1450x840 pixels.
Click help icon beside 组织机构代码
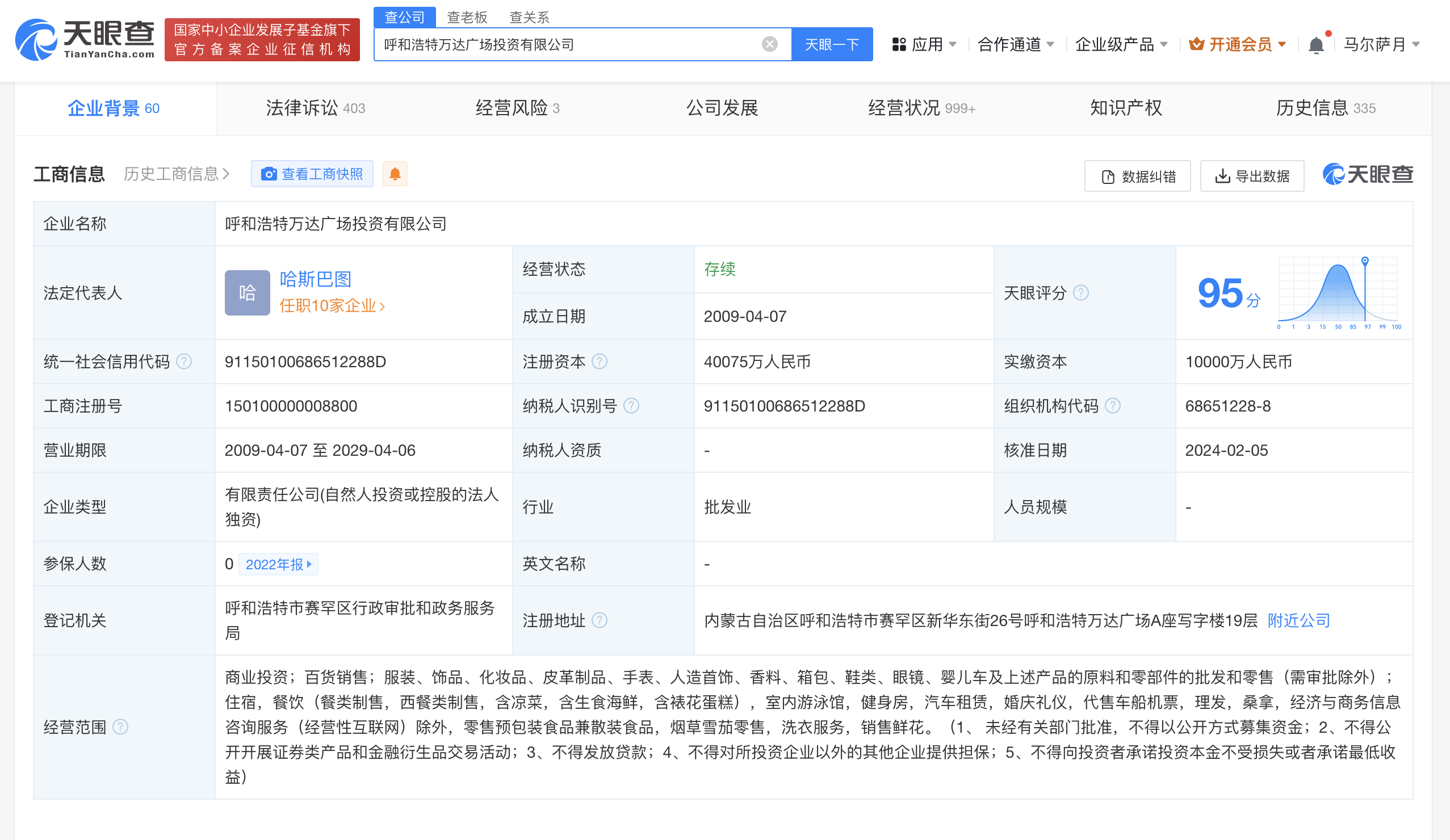pyautogui.click(x=1113, y=406)
